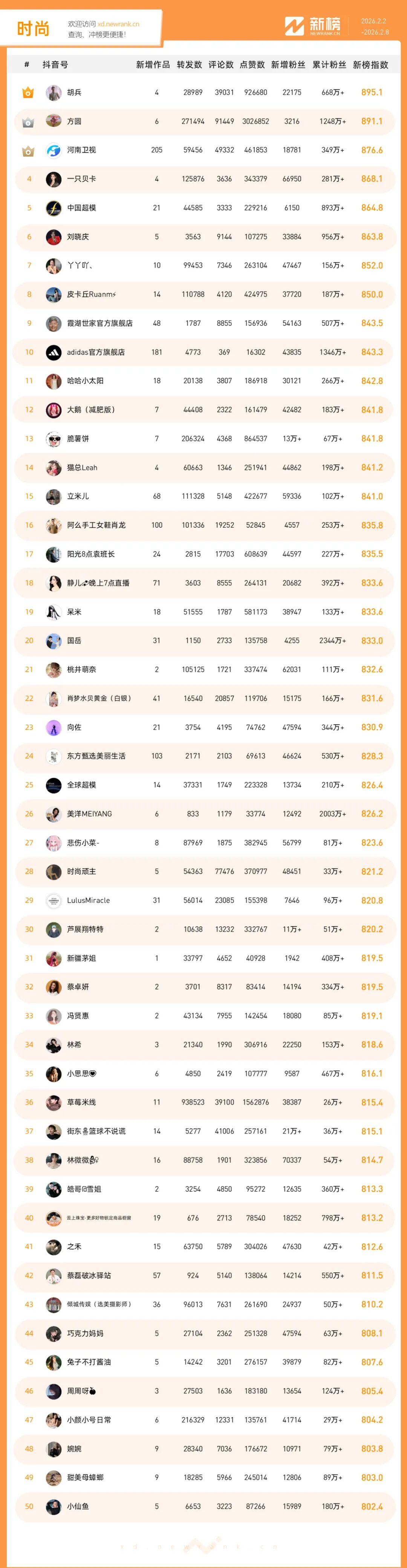Click the bronze medal badge beside 河南卫视
Image resolution: width=407 pixels, height=1568 pixels.
[28, 151]
